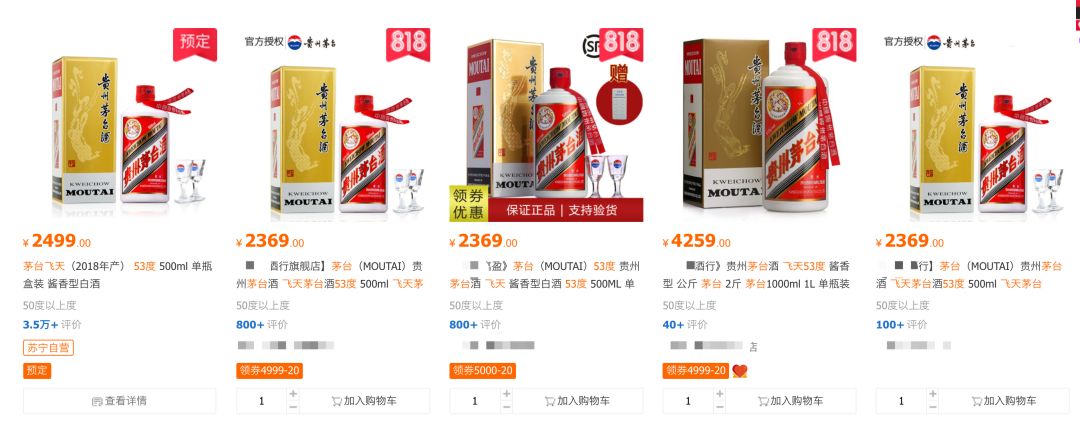Click the 官方授权 Moutai logo above second product
This screenshot has height=423, width=1080.
click(x=291, y=42)
